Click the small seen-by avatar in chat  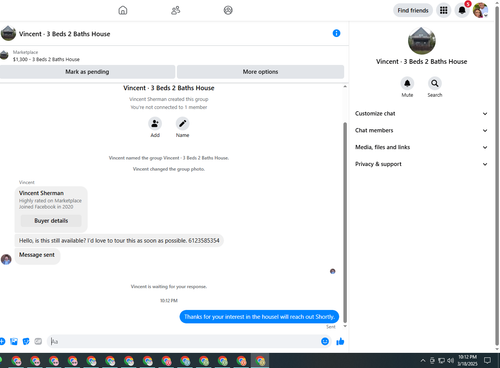click(332, 271)
